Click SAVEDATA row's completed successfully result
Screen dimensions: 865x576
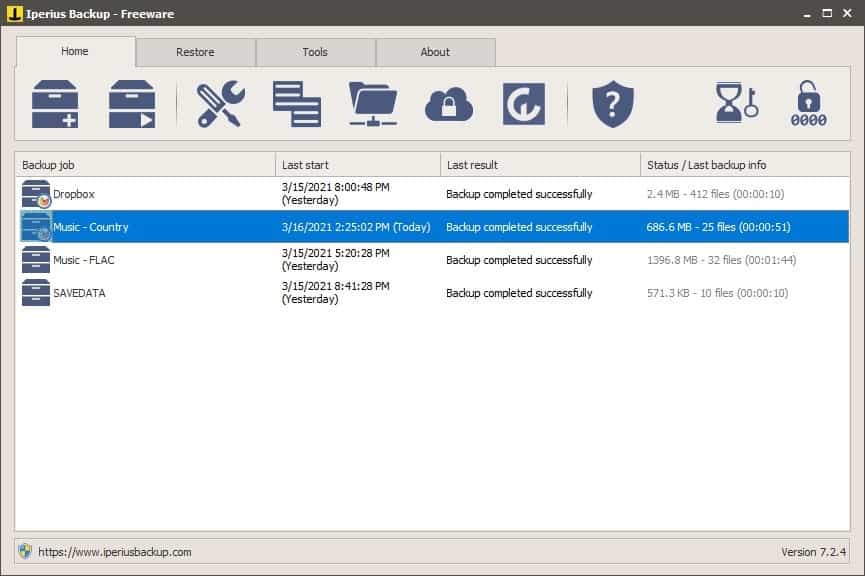[x=519, y=294]
